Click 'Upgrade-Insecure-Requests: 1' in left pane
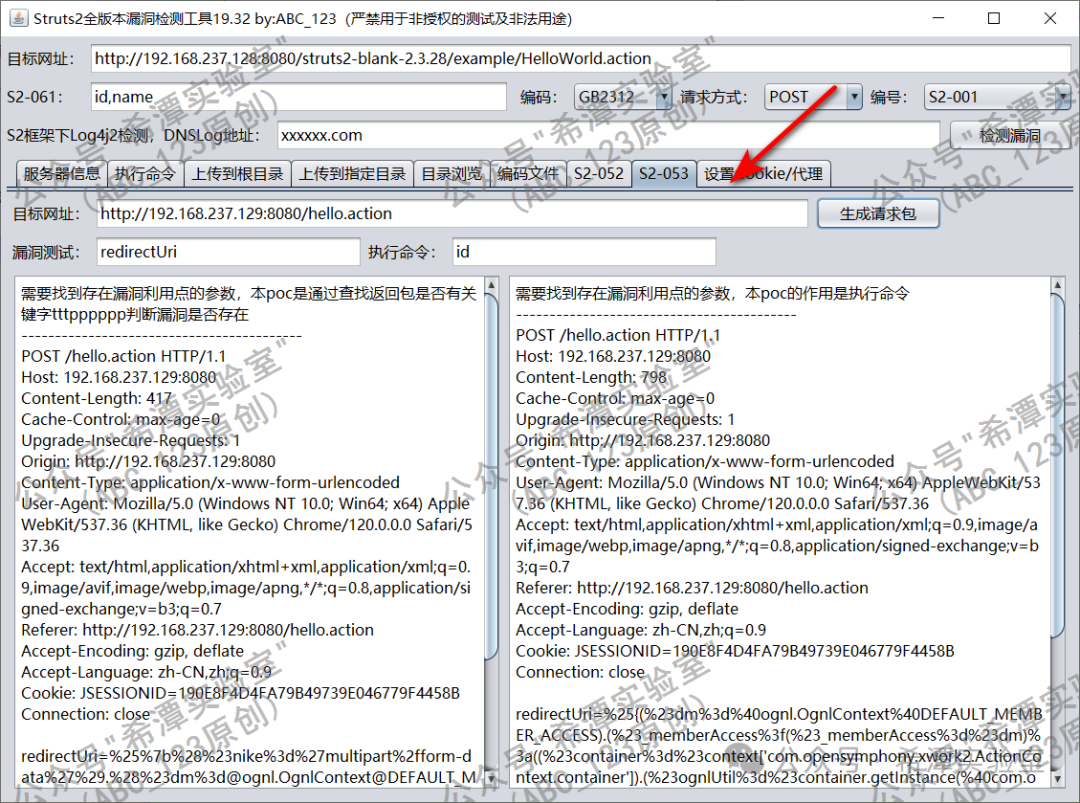 coord(131,441)
